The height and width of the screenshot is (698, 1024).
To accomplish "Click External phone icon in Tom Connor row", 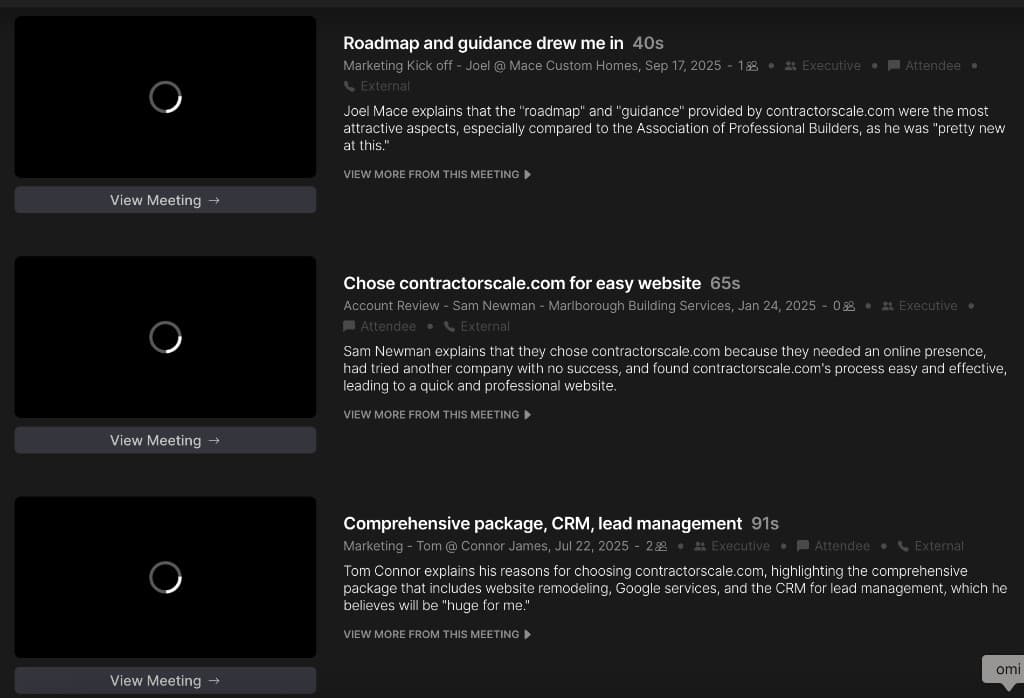I will coord(903,546).
